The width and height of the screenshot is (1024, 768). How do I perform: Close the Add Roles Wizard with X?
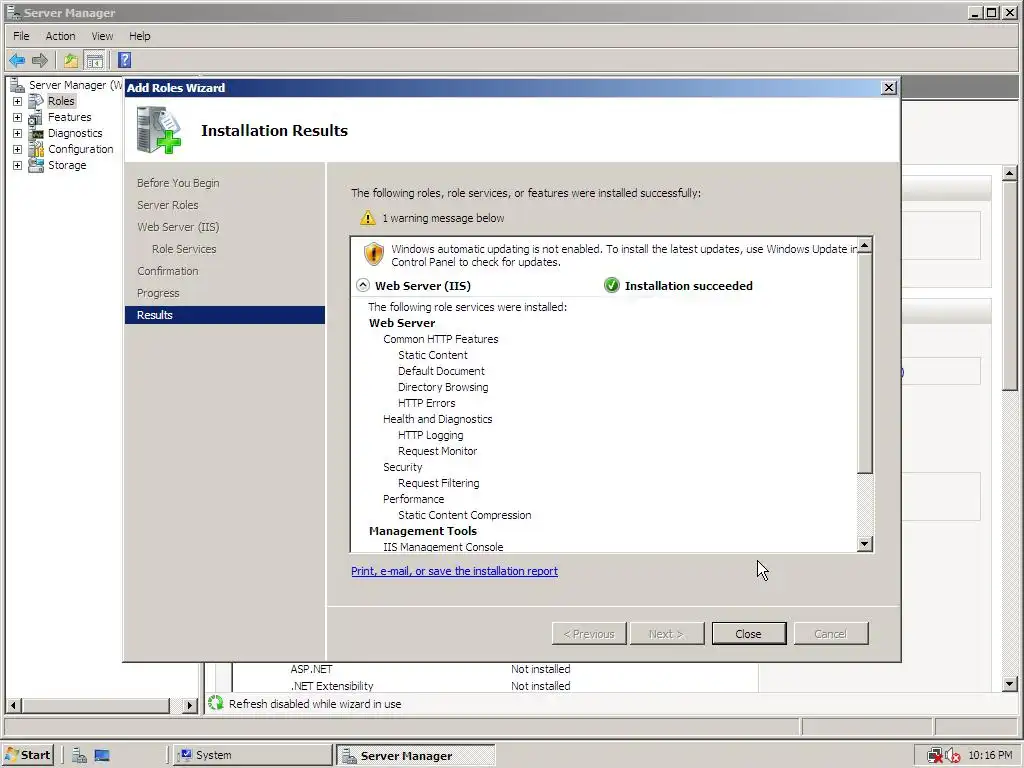tap(889, 88)
